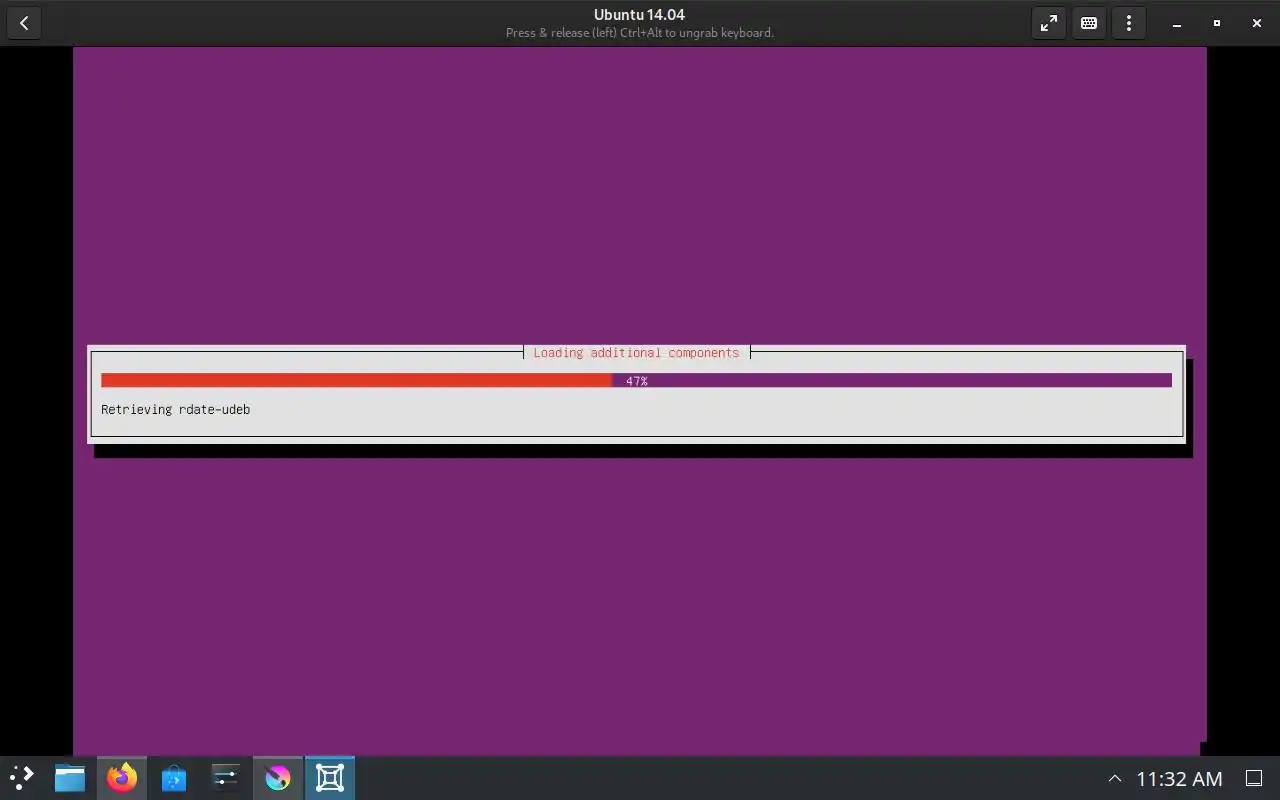Open the keyboard shortcuts sender icon
The height and width of the screenshot is (800, 1280).
1089,23
